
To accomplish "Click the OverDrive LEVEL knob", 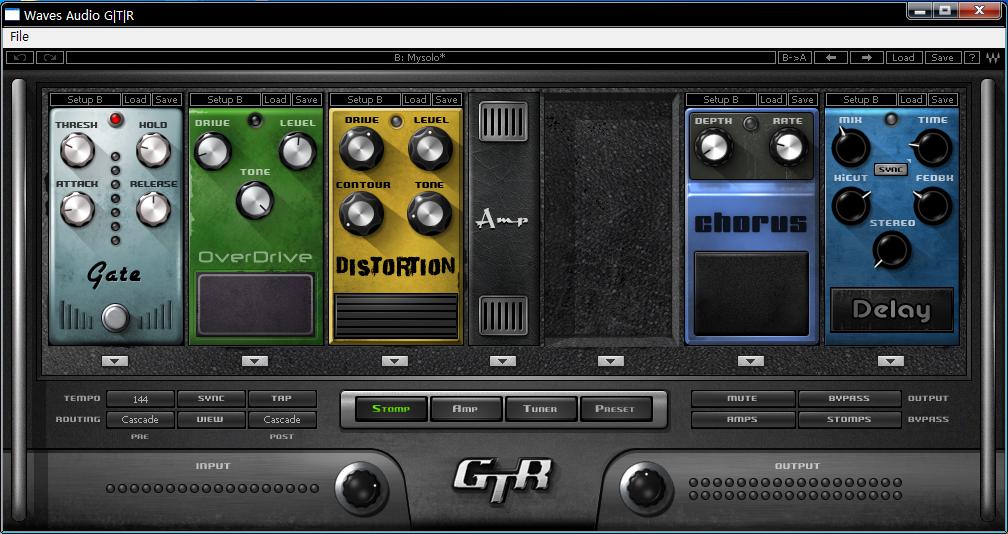I will pyautogui.click(x=298, y=152).
